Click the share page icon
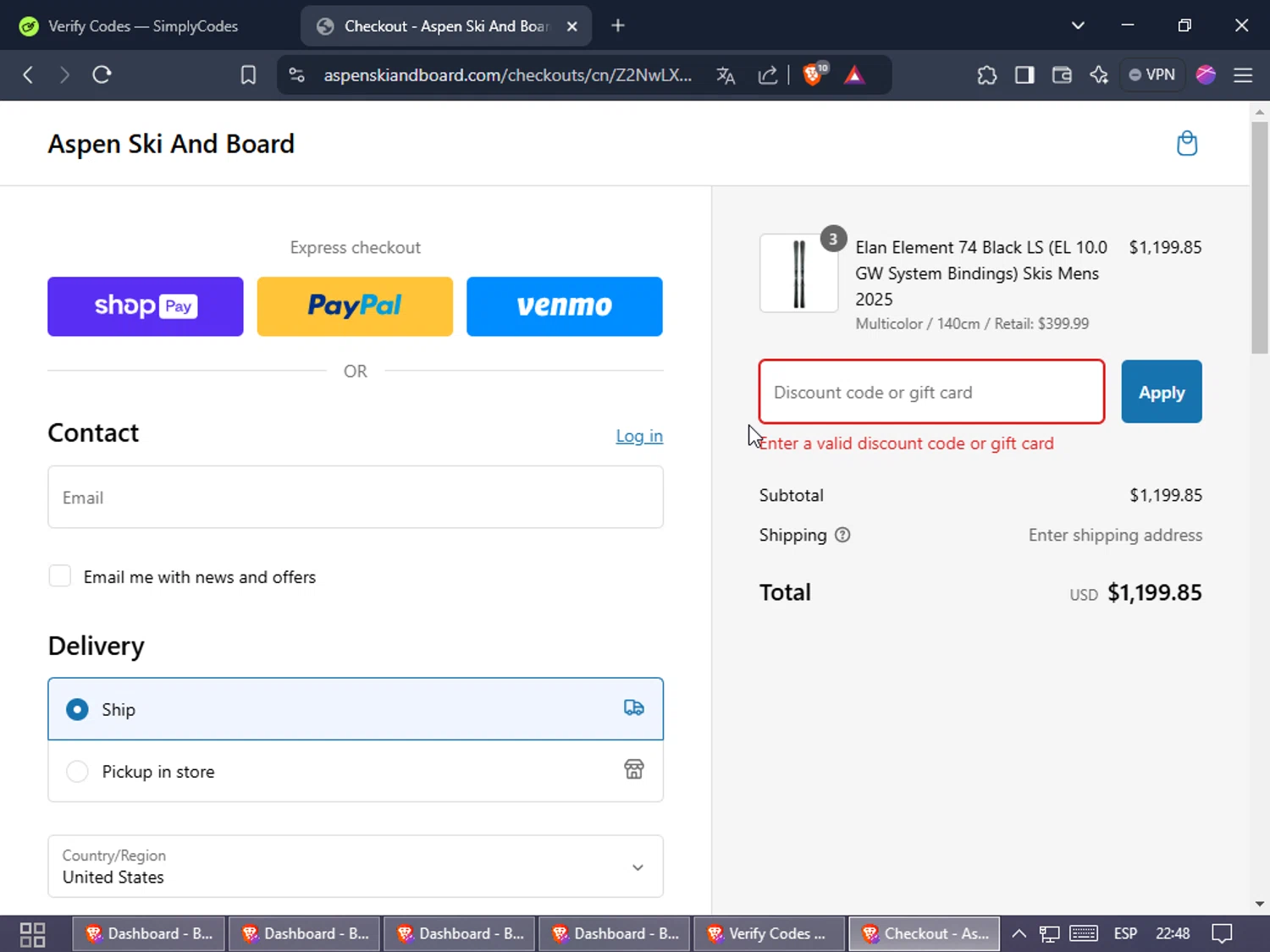The height and width of the screenshot is (952, 1270). [768, 75]
